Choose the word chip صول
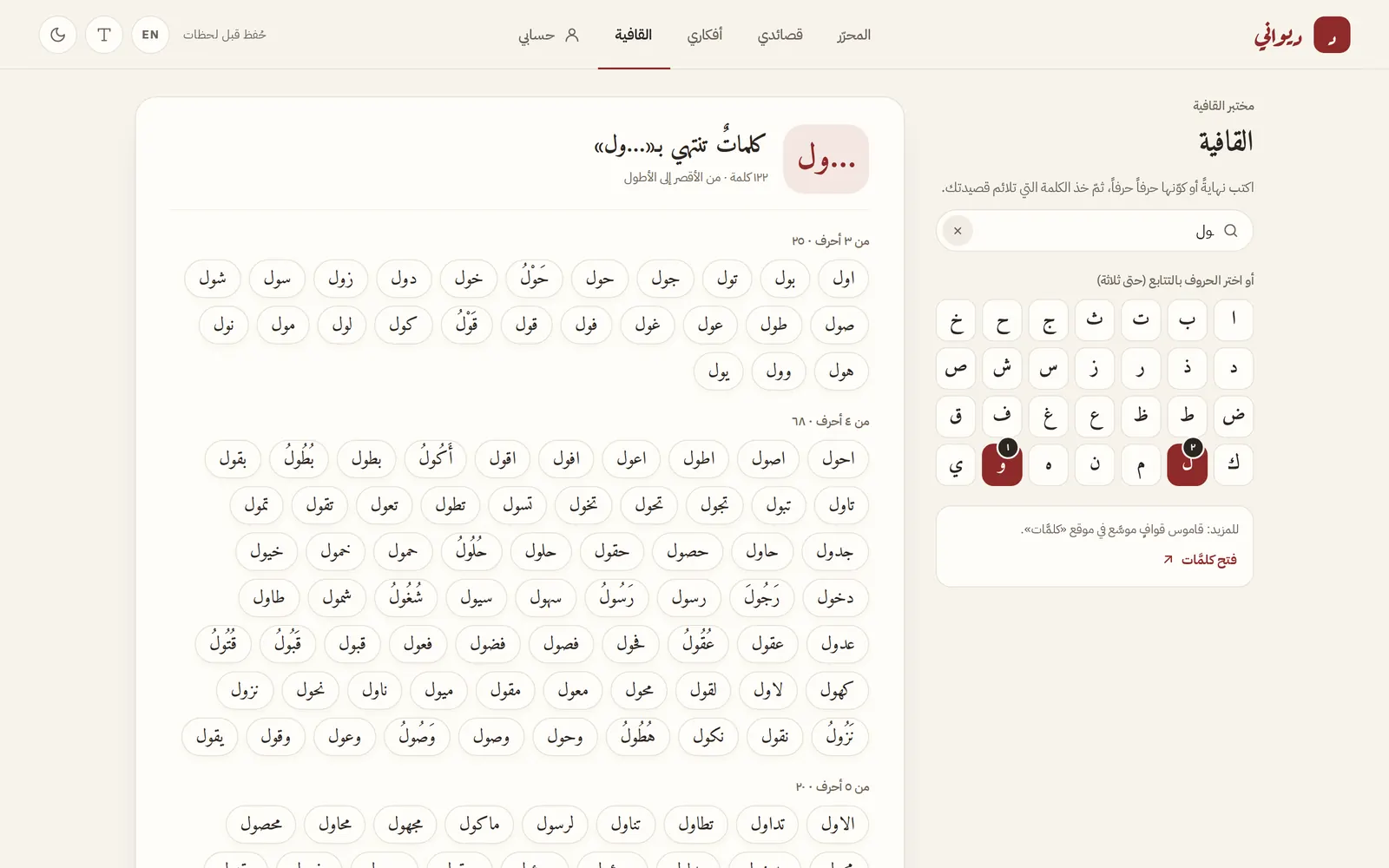Screen dimensions: 1389x868 coord(839,325)
